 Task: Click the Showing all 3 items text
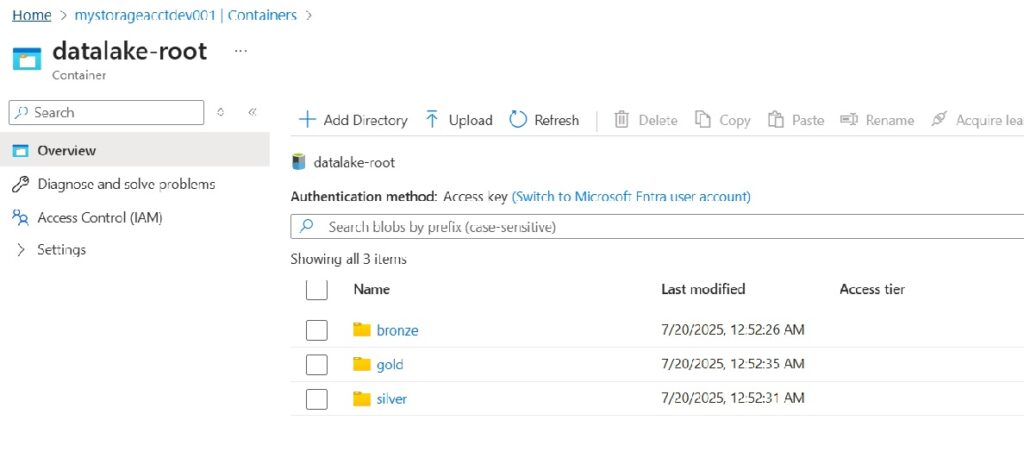tap(349, 259)
